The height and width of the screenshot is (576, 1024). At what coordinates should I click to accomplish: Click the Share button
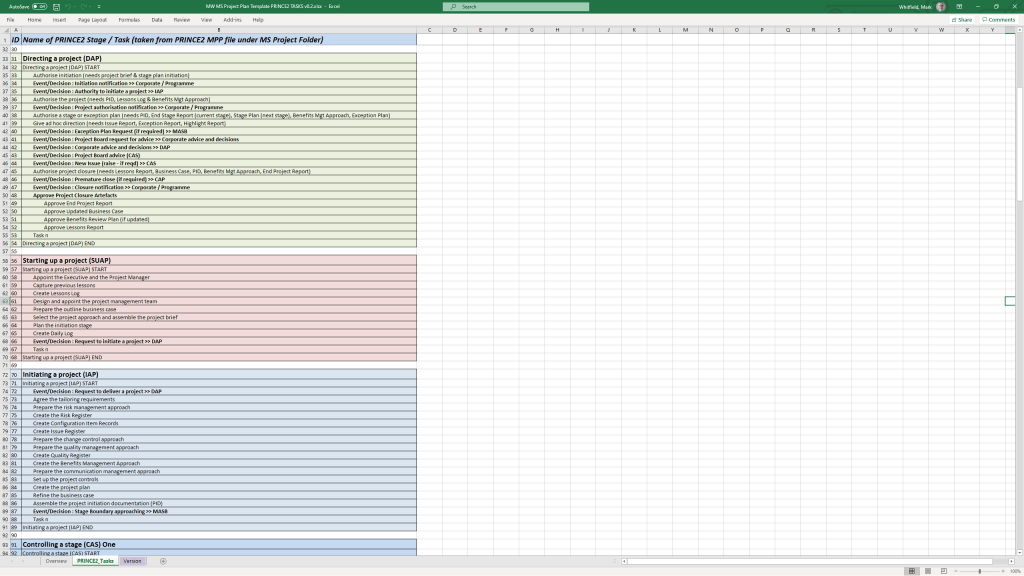962,19
